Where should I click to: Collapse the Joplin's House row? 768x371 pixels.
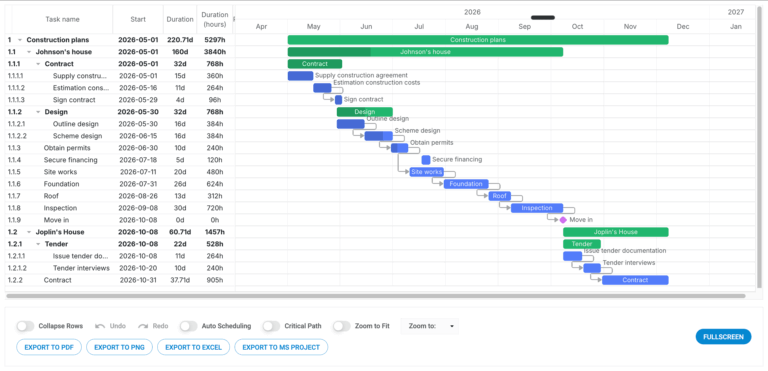[29, 232]
